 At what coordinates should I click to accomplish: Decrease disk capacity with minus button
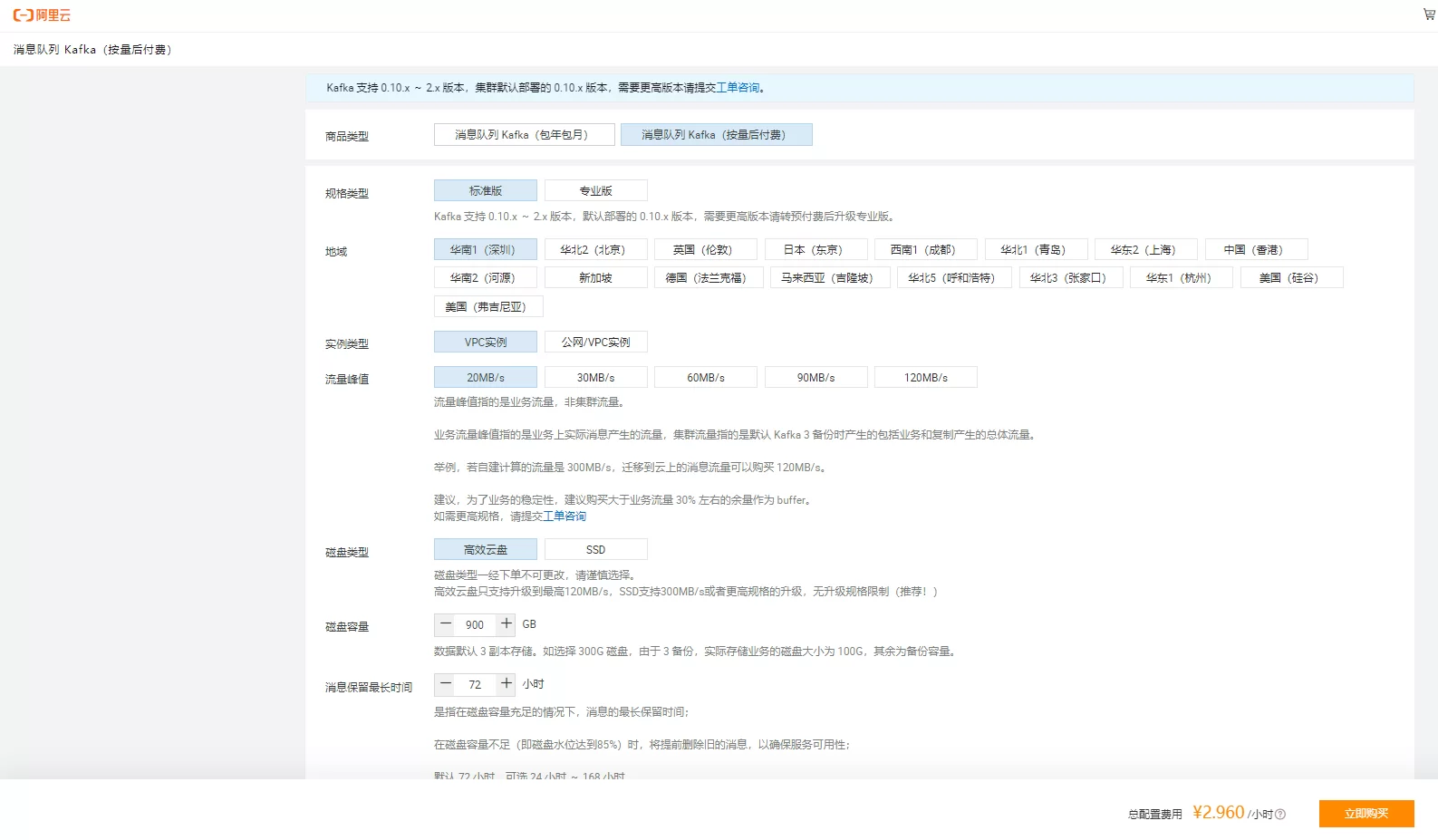tap(445, 623)
